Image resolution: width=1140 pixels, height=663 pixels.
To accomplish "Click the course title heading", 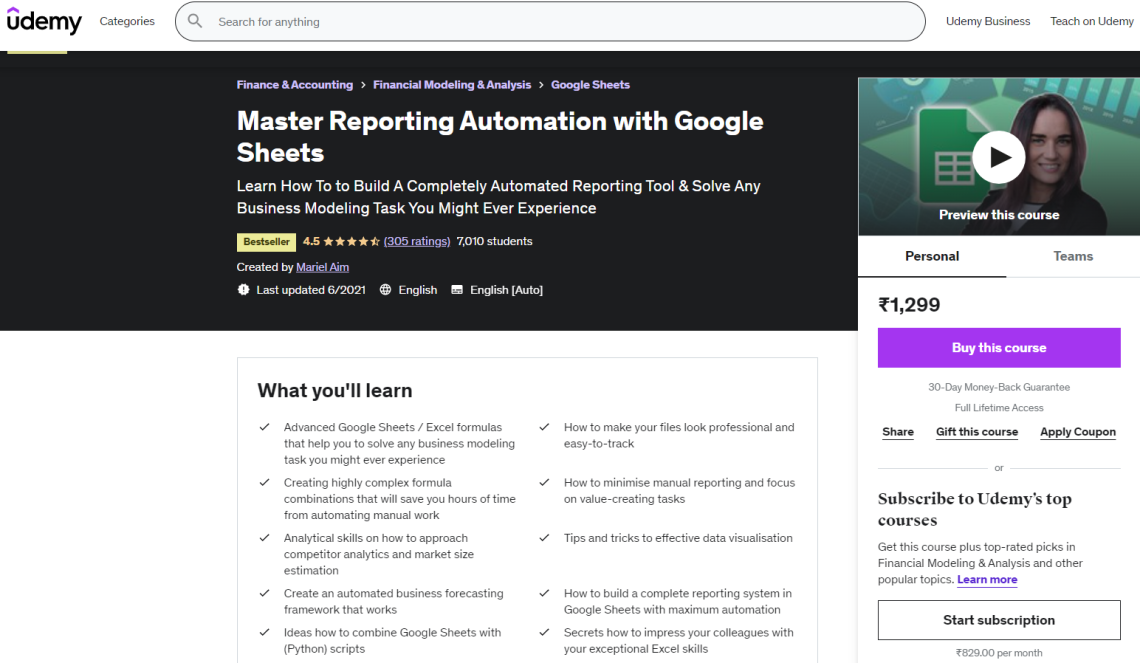I will pyautogui.click(x=499, y=137).
